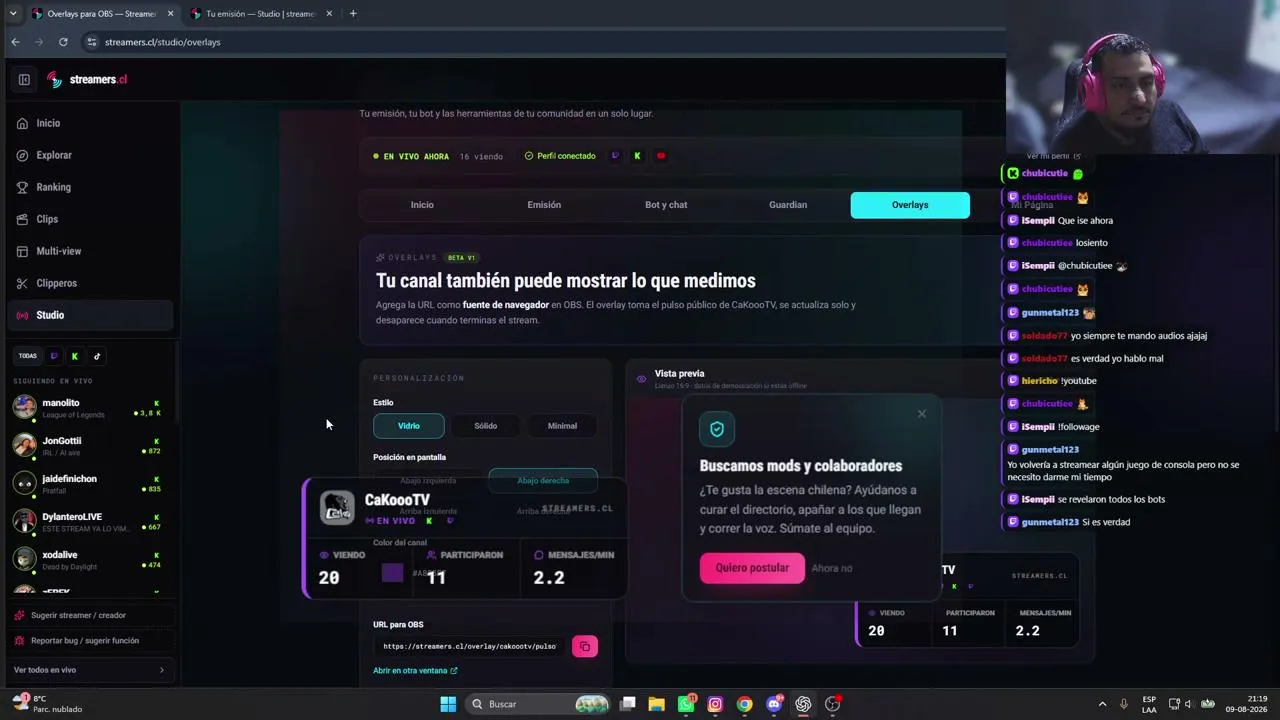
Task: Open JonGottii's live channel
Action: (x=90, y=445)
